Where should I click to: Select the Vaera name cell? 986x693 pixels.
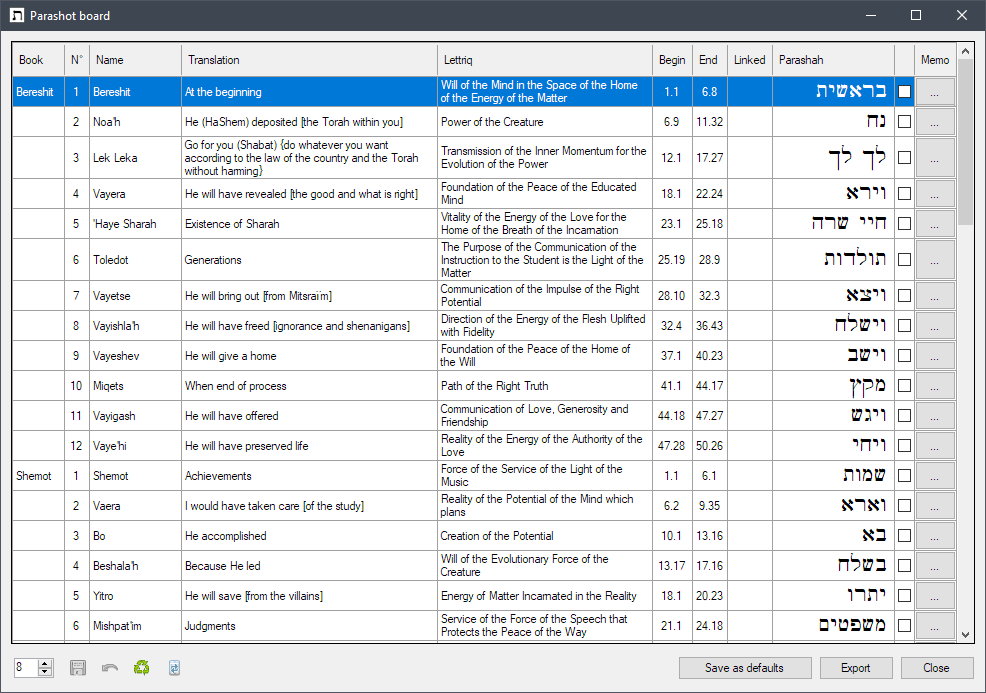point(135,506)
